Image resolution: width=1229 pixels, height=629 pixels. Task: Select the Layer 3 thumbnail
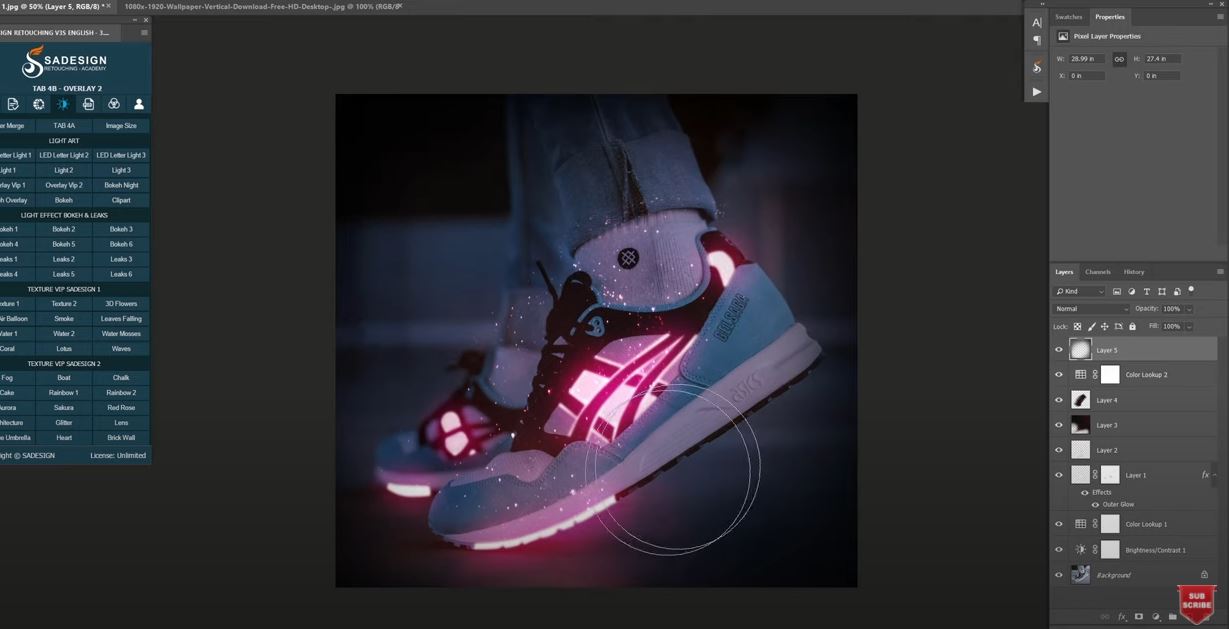tap(1080, 425)
